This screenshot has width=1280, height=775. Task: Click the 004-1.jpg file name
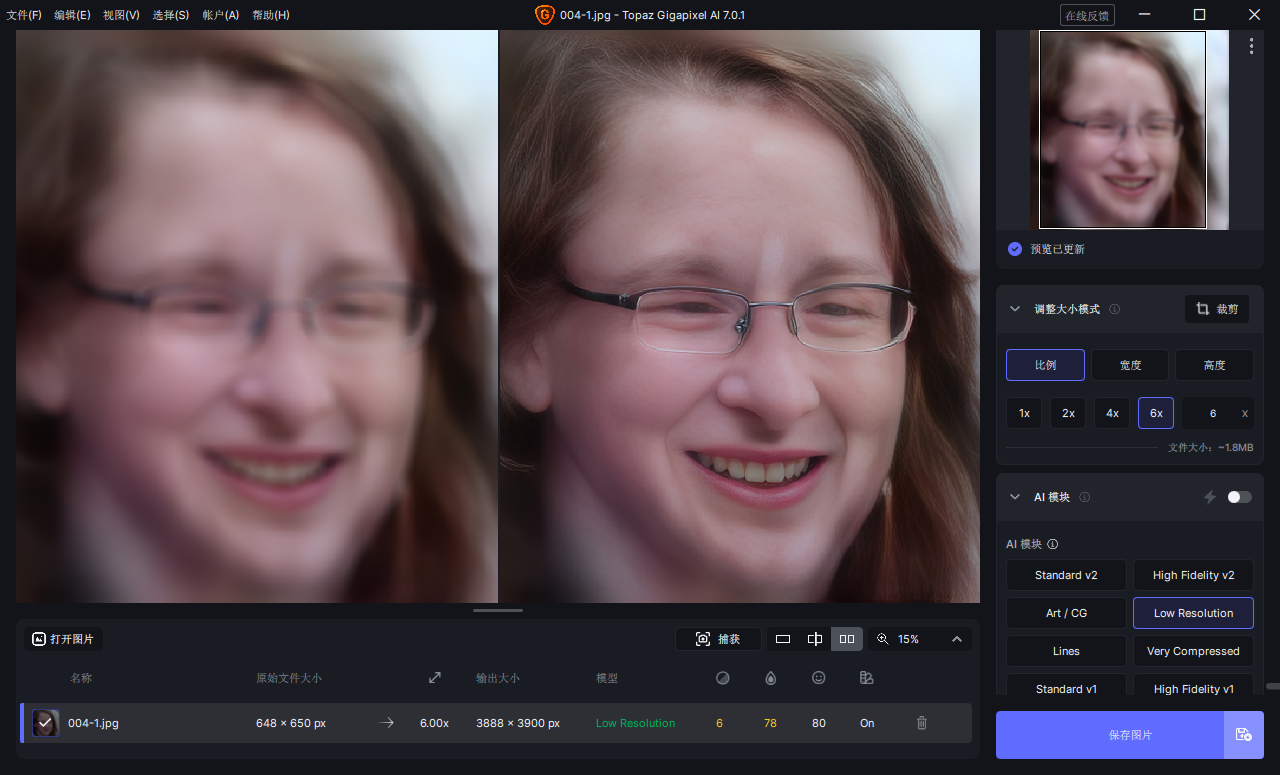pos(93,723)
